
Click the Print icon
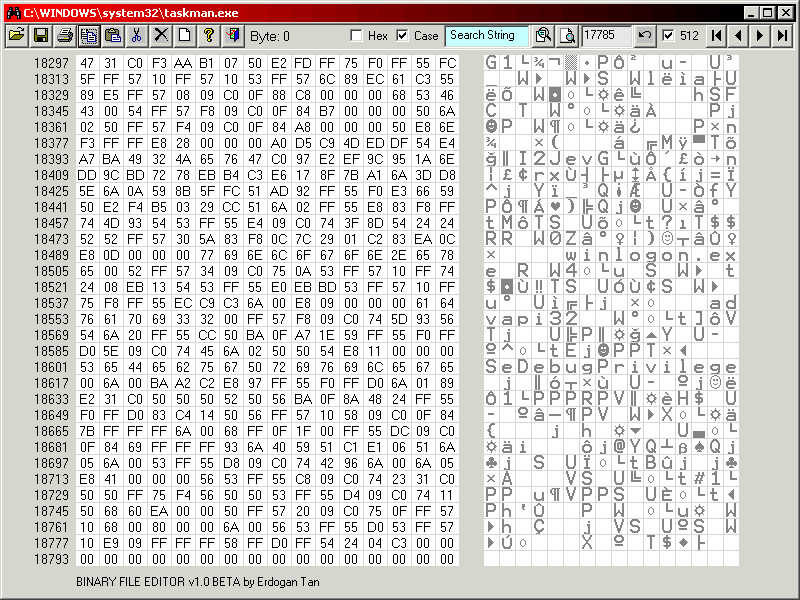click(x=65, y=35)
